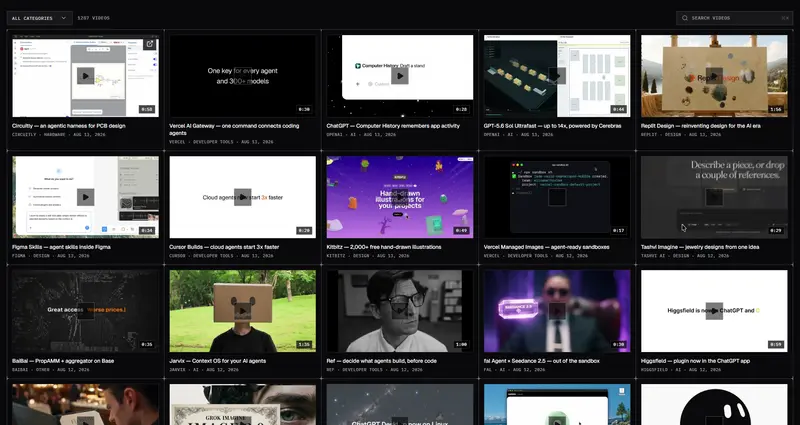Click 'BAIBAI · OTHER · AUG 12, 2026' meta line

click(51, 369)
